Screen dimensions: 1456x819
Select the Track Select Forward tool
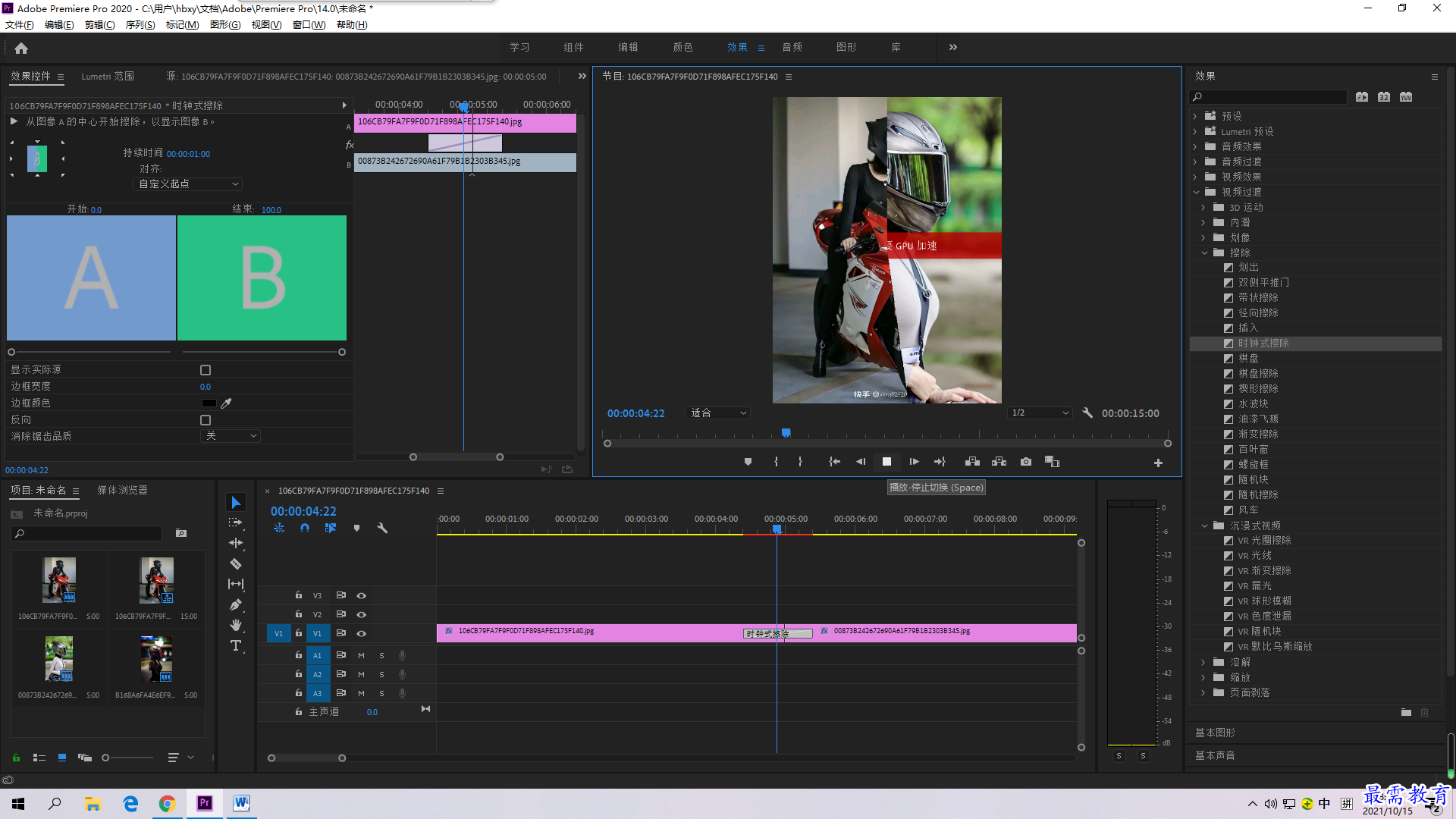236,522
